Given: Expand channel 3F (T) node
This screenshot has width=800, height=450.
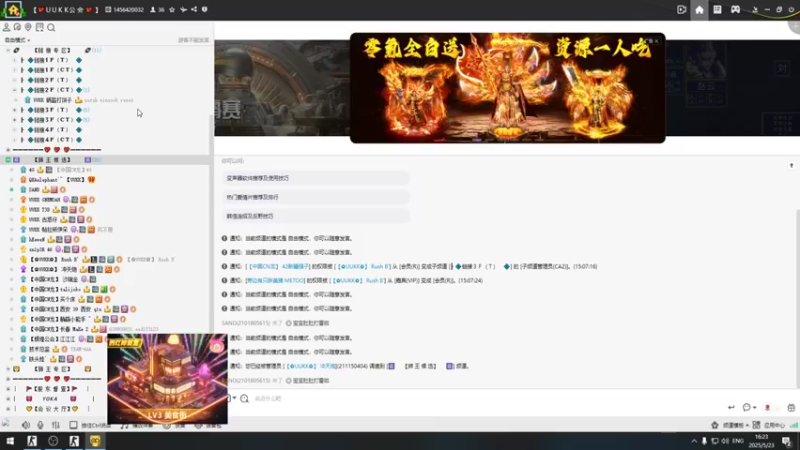Looking at the screenshot, I should pyautogui.click(x=14, y=110).
